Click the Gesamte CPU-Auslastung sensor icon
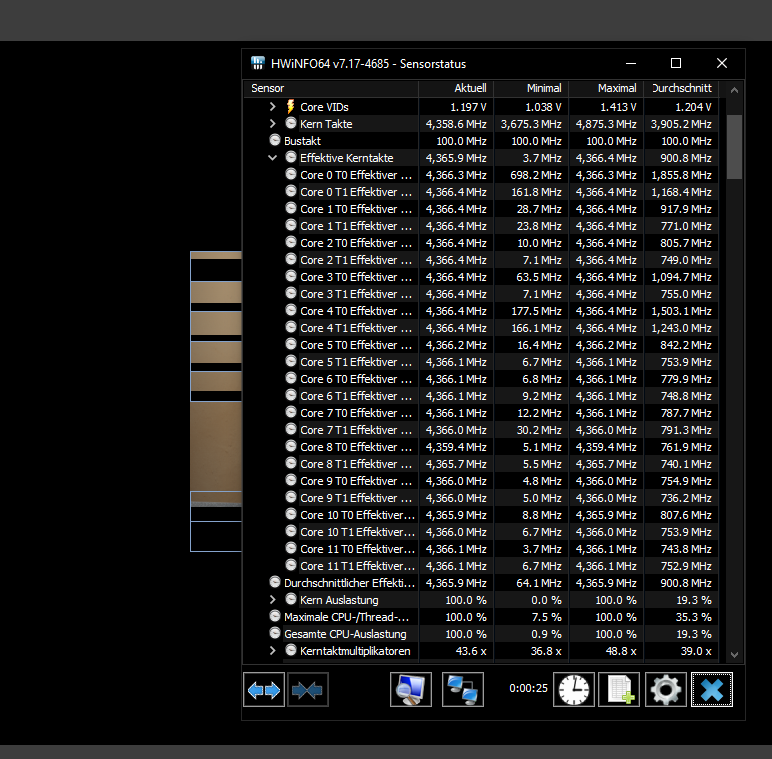Image resolution: width=772 pixels, height=759 pixels. point(275,633)
